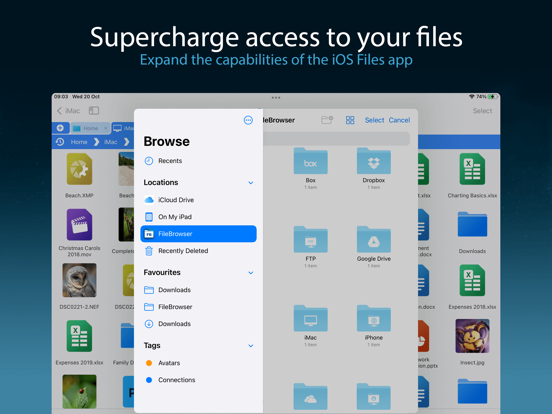Image resolution: width=552 pixels, height=414 pixels.
Task: Switch to the Home tab
Action: coord(90,128)
